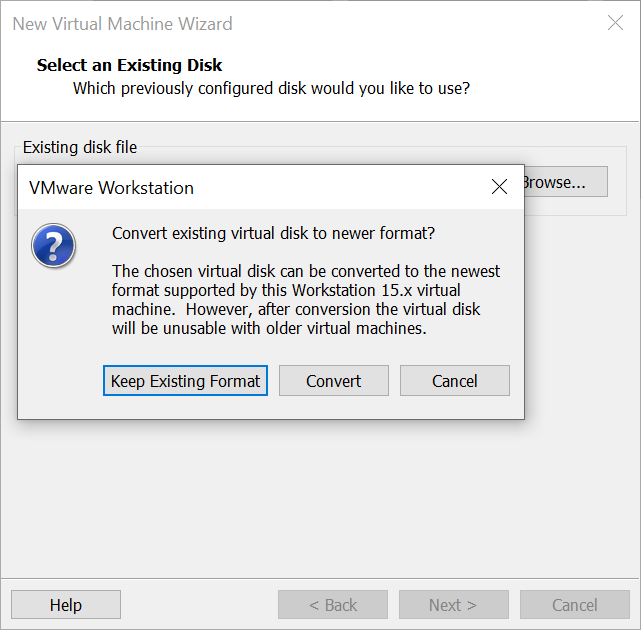Click the Keep Existing Format button

pyautogui.click(x=185, y=381)
